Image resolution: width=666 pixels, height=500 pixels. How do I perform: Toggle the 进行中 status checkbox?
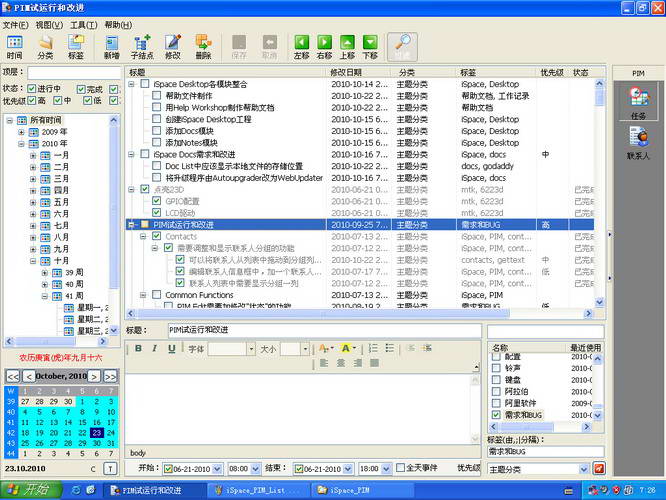[31, 88]
